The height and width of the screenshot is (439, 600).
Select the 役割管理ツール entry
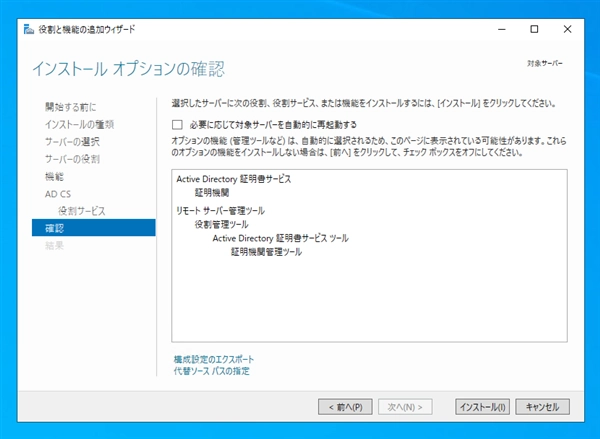point(222,224)
